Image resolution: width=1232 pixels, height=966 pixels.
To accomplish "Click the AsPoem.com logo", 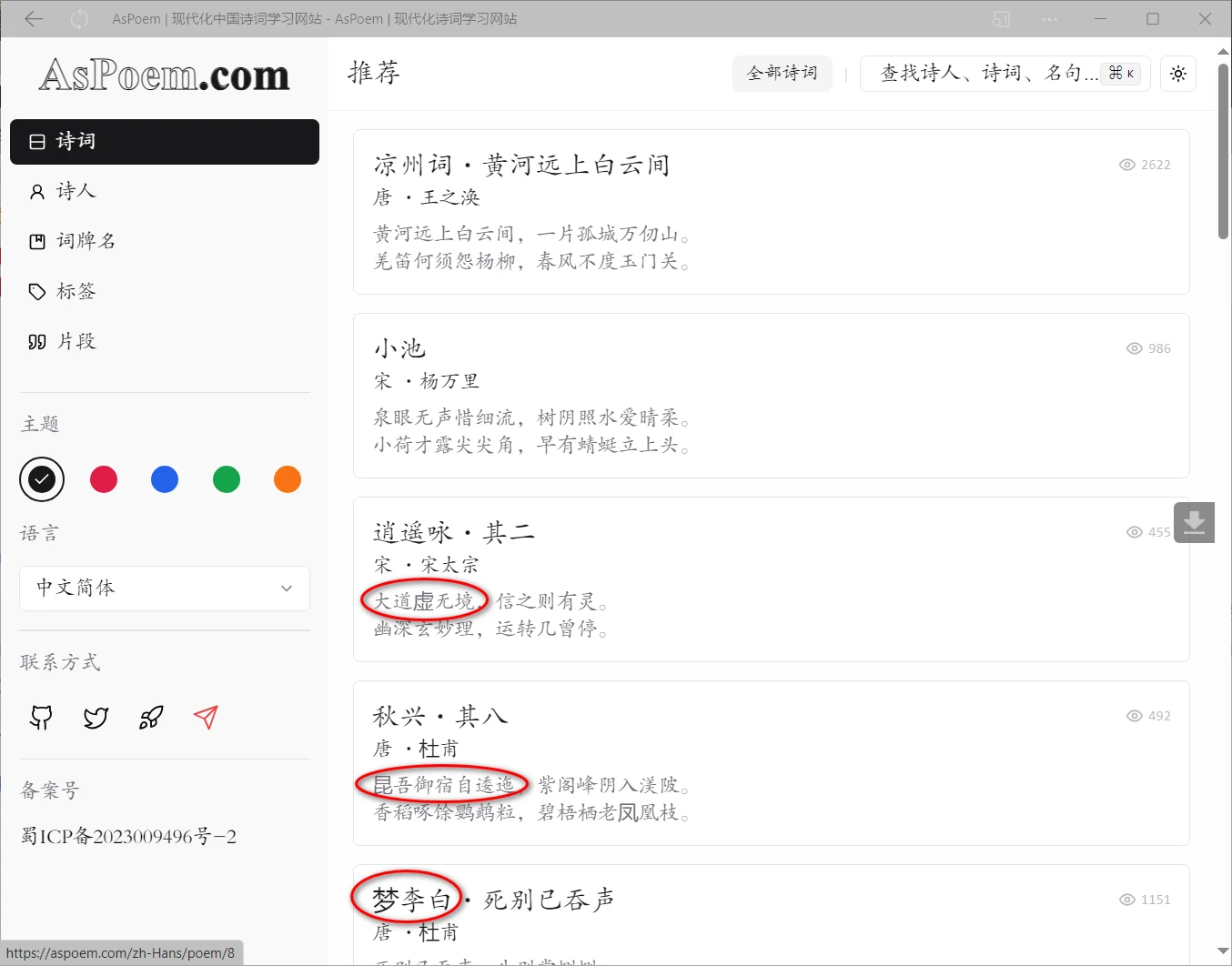I will tap(164, 75).
